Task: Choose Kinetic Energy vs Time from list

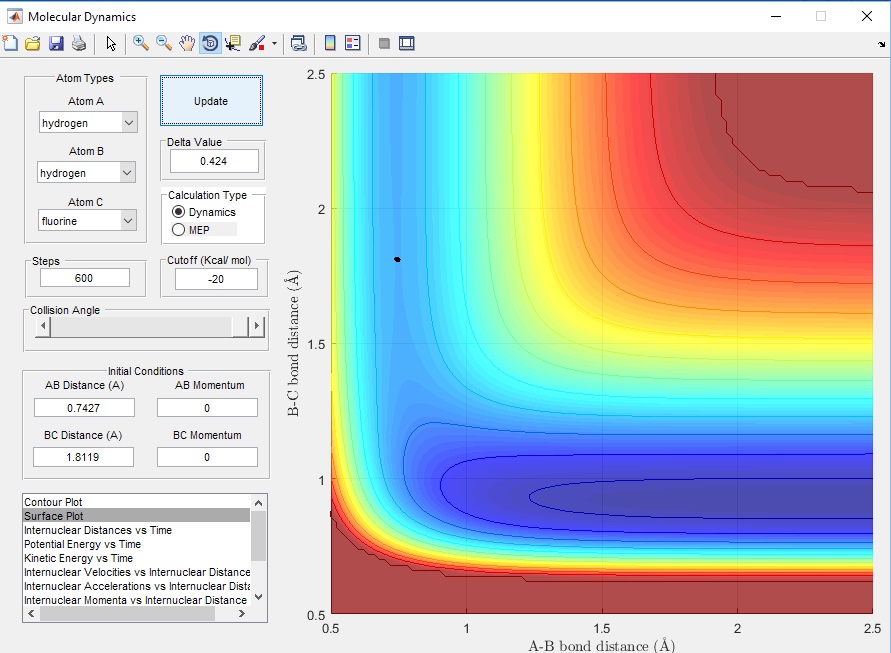Action: (78, 558)
